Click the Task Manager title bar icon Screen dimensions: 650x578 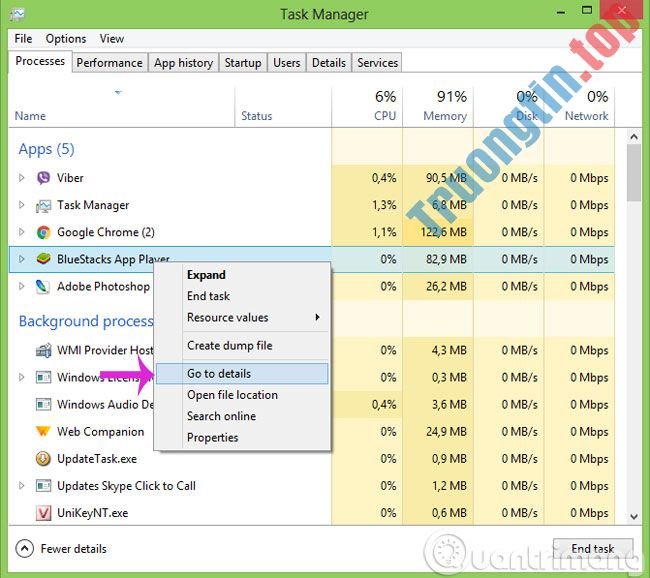[x=17, y=15]
